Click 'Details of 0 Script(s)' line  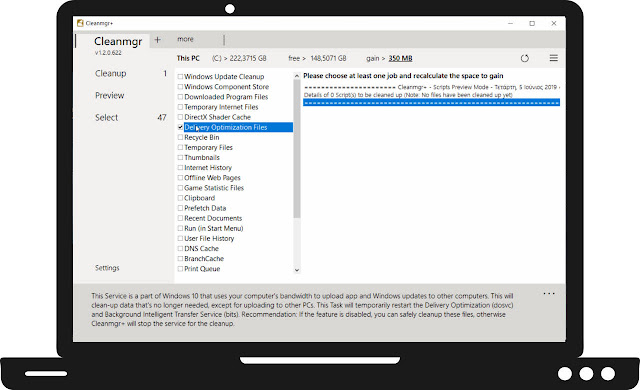408,95
